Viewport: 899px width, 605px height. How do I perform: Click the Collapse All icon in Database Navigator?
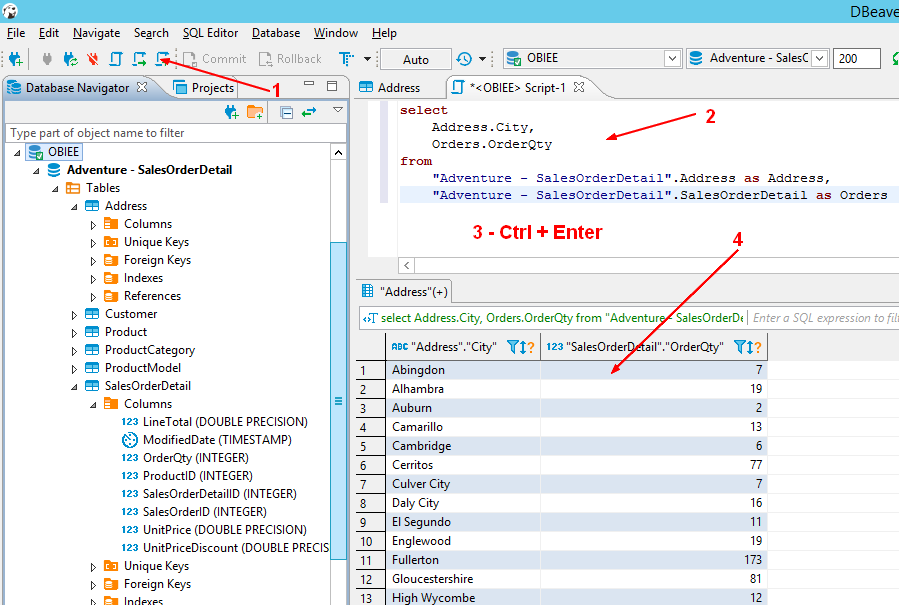pyautogui.click(x=285, y=112)
